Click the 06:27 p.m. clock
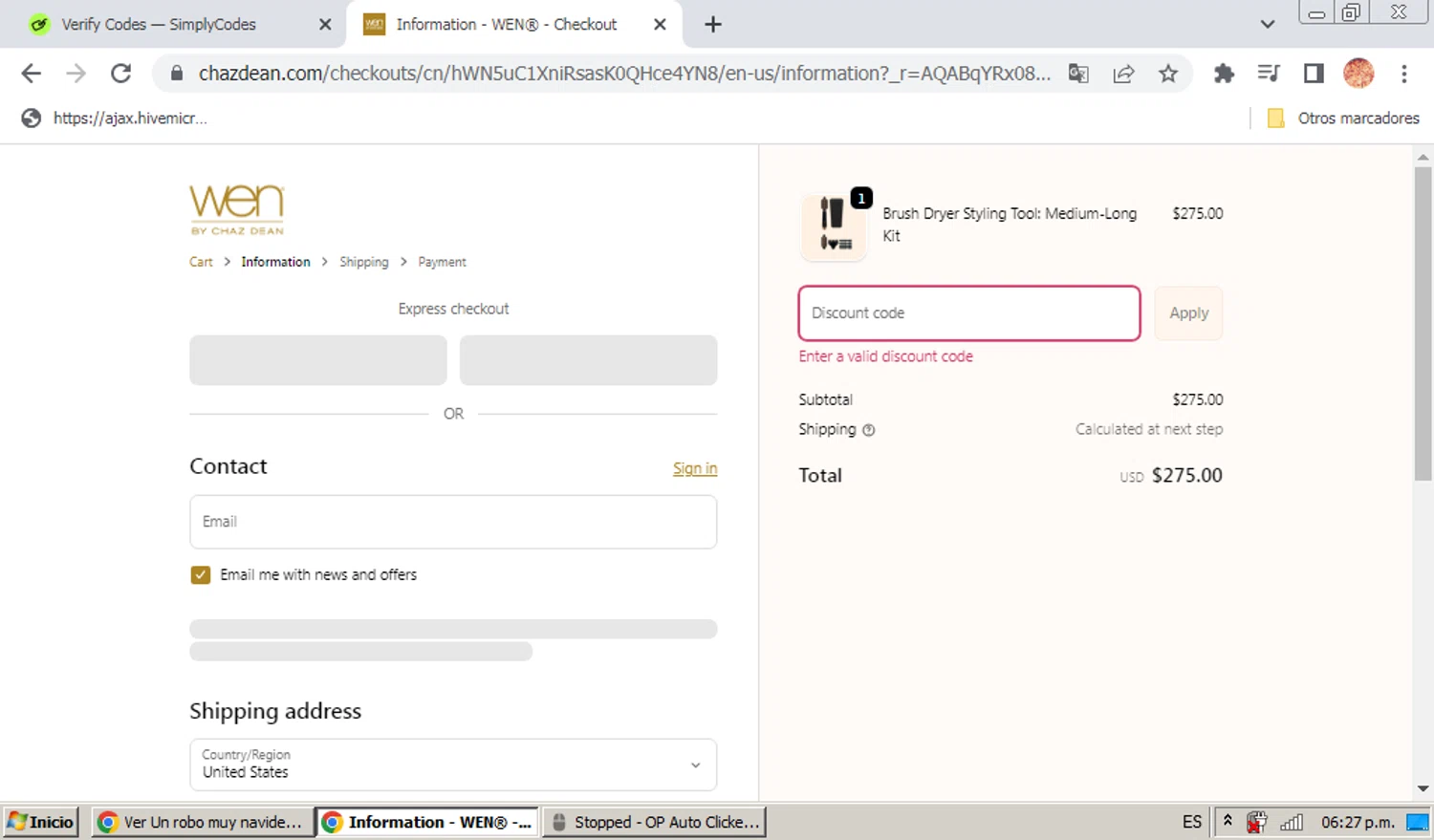Image resolution: width=1434 pixels, height=840 pixels. click(1358, 822)
